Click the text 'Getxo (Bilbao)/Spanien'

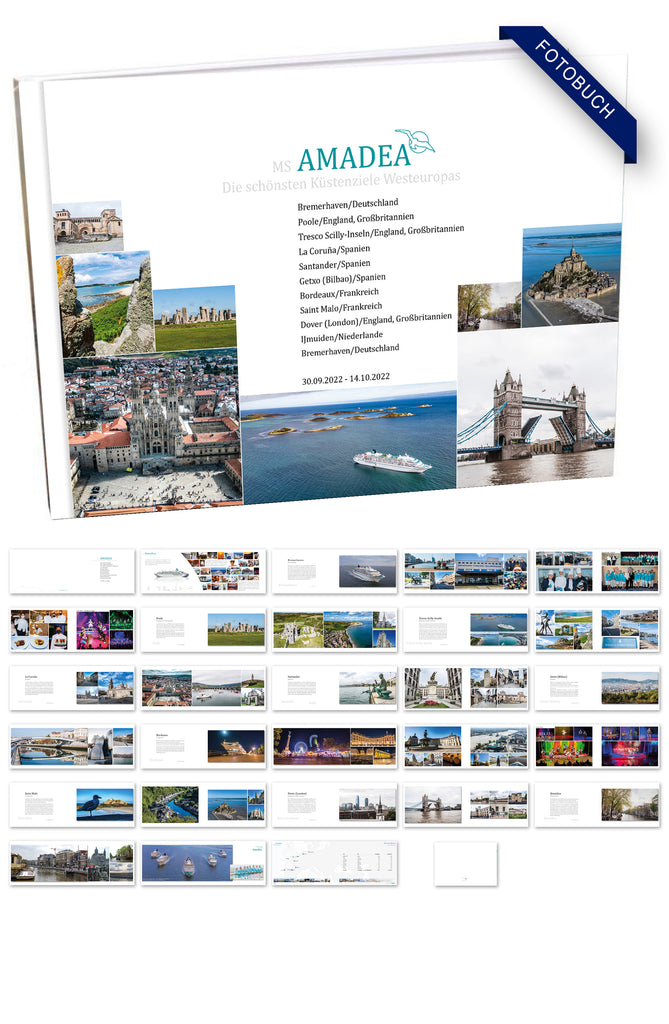point(342,279)
